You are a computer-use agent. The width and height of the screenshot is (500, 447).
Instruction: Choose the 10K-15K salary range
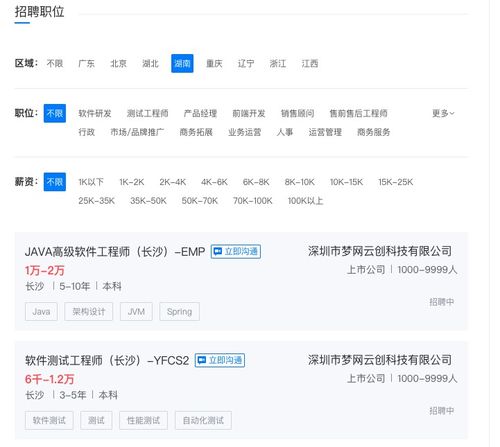346,182
